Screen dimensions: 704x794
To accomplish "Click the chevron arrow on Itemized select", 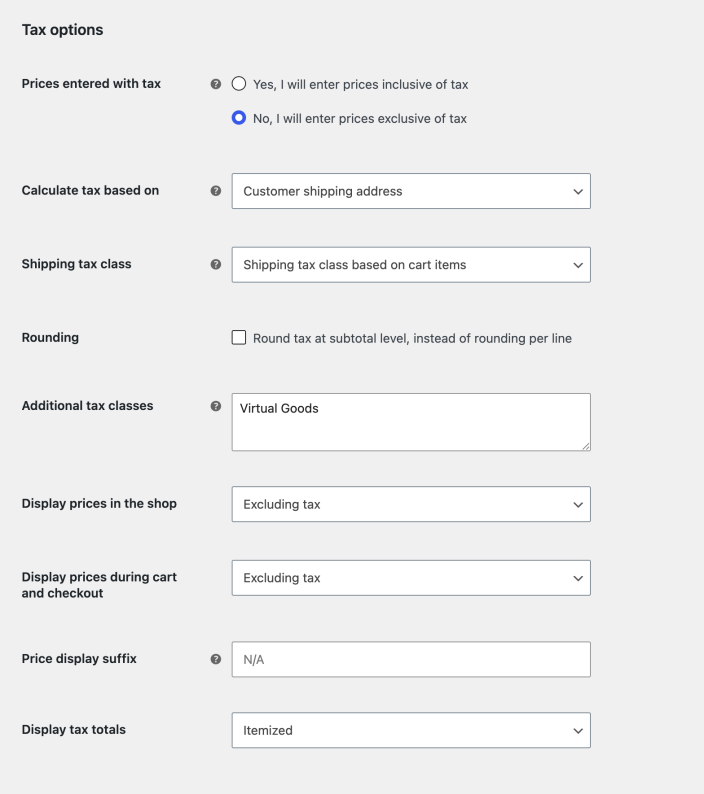I will pyautogui.click(x=578, y=731).
